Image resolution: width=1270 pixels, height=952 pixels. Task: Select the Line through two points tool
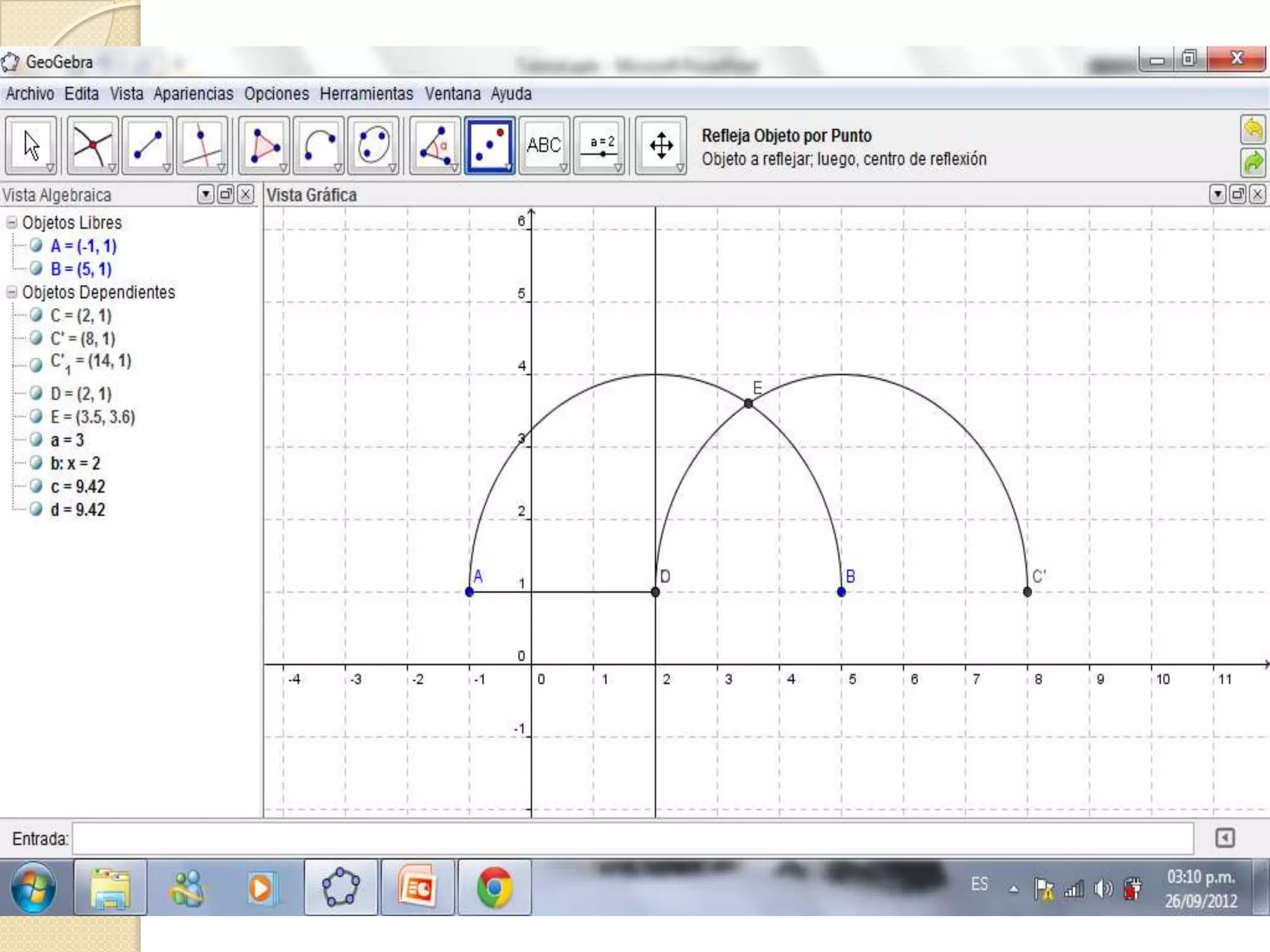click(147, 145)
